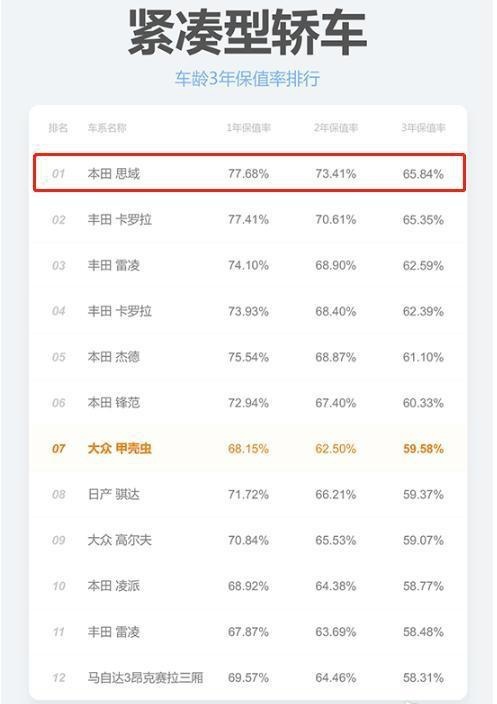Click the 1年保值率 column header
This screenshot has width=497, height=704.
click(x=248, y=128)
